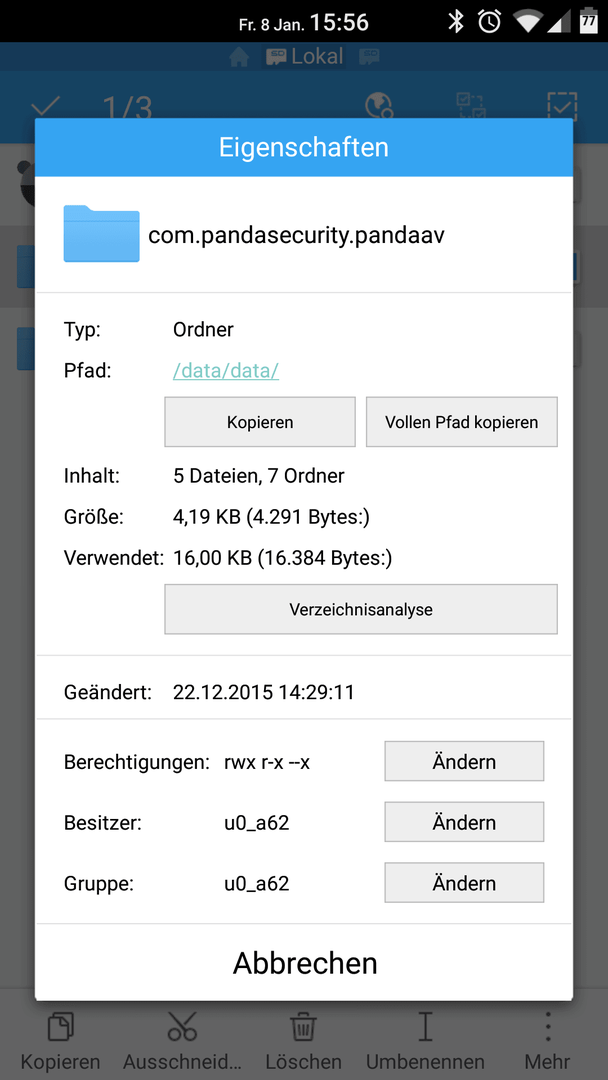Dismiss dialog with Abbrechen
Image resolution: width=608 pixels, height=1080 pixels.
[x=304, y=962]
